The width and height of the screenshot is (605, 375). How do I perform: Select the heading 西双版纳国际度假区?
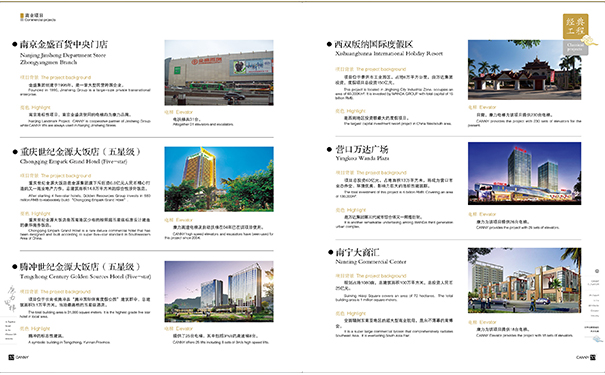tap(374, 44)
